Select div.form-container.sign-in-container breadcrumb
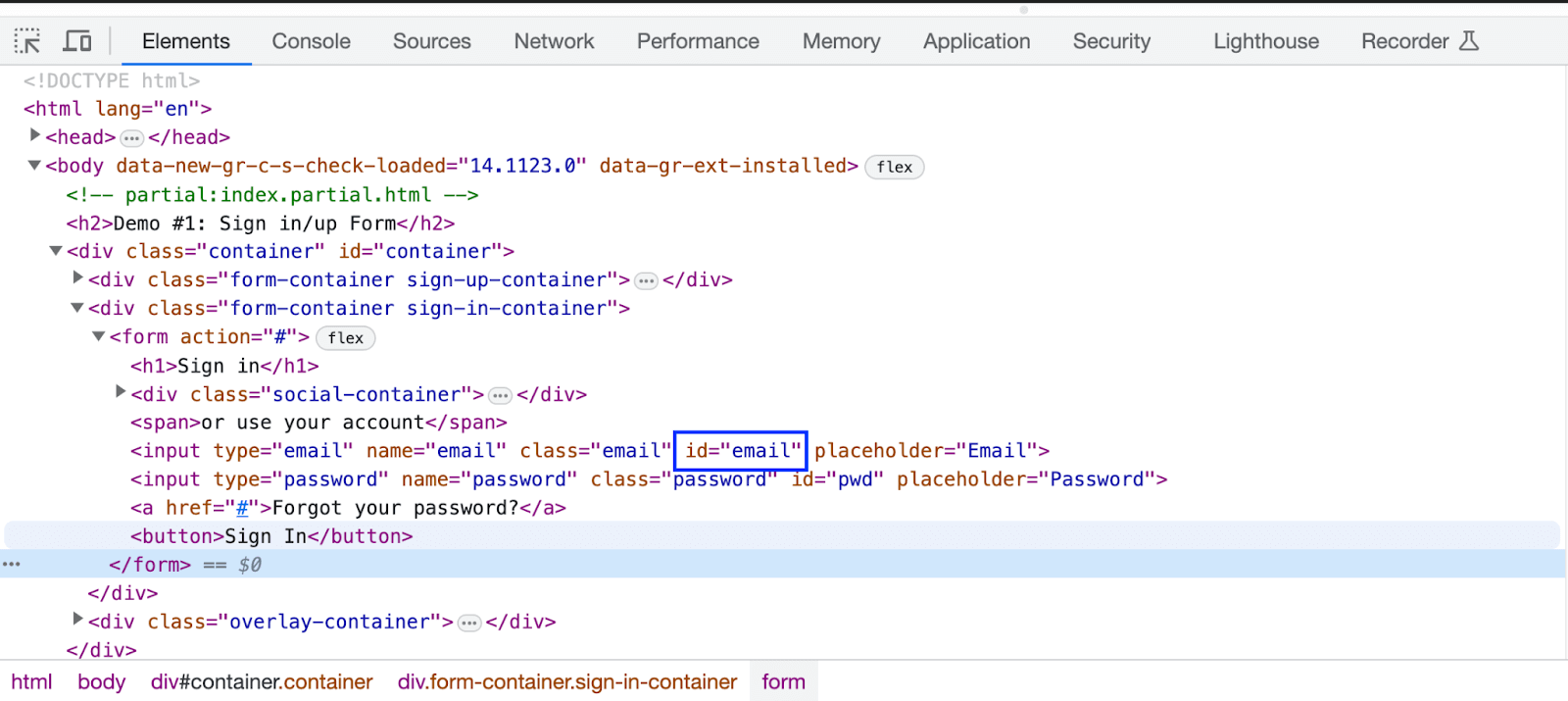1568x701 pixels. [x=567, y=682]
